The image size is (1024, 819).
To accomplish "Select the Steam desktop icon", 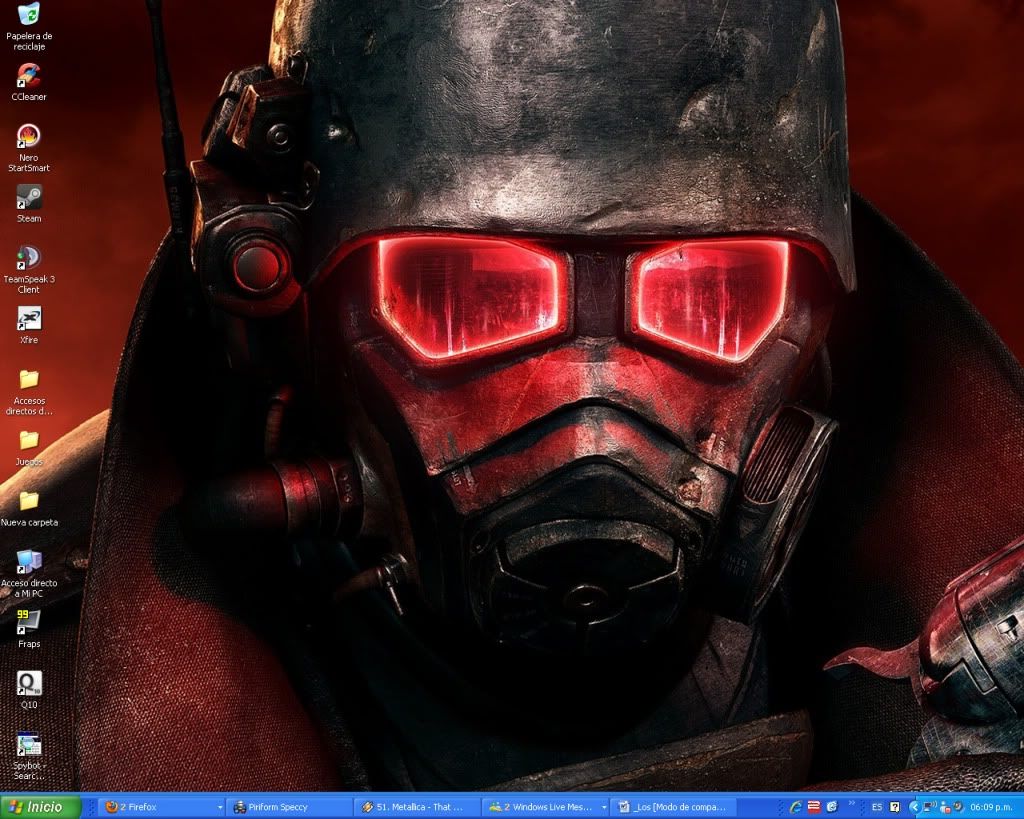I will click(29, 198).
